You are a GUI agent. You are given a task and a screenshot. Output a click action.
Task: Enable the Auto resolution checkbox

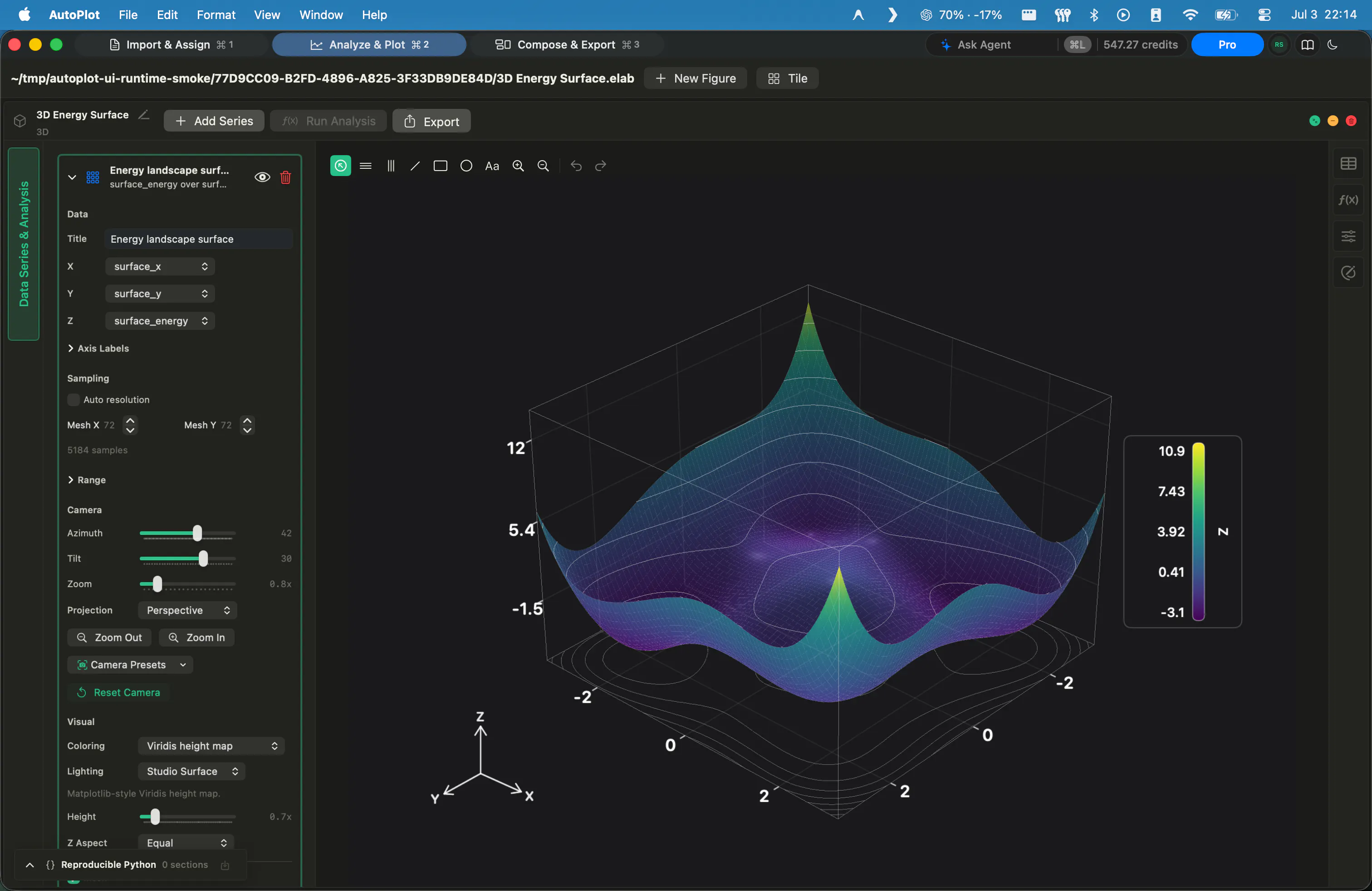coord(73,400)
